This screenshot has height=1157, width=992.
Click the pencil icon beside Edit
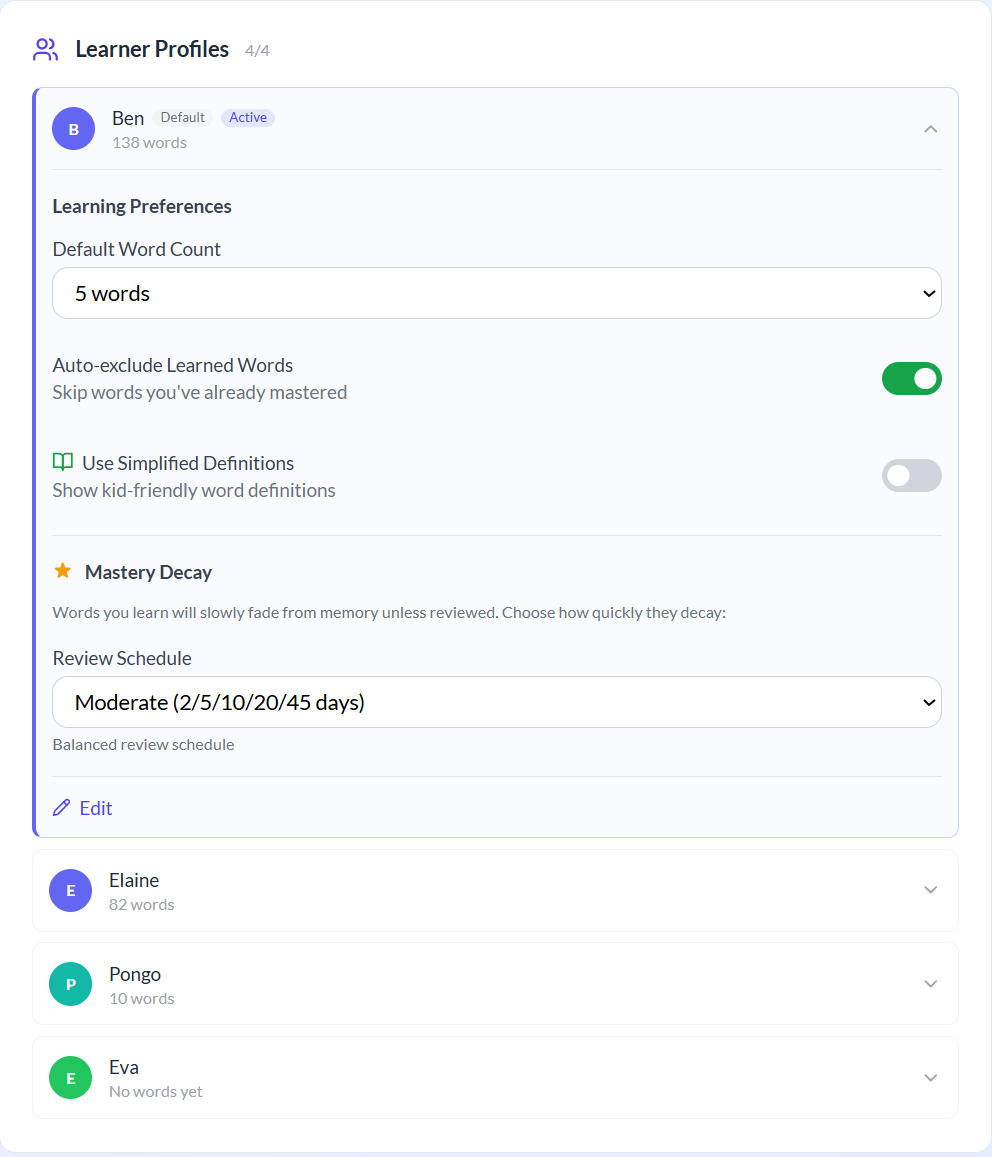point(61,807)
